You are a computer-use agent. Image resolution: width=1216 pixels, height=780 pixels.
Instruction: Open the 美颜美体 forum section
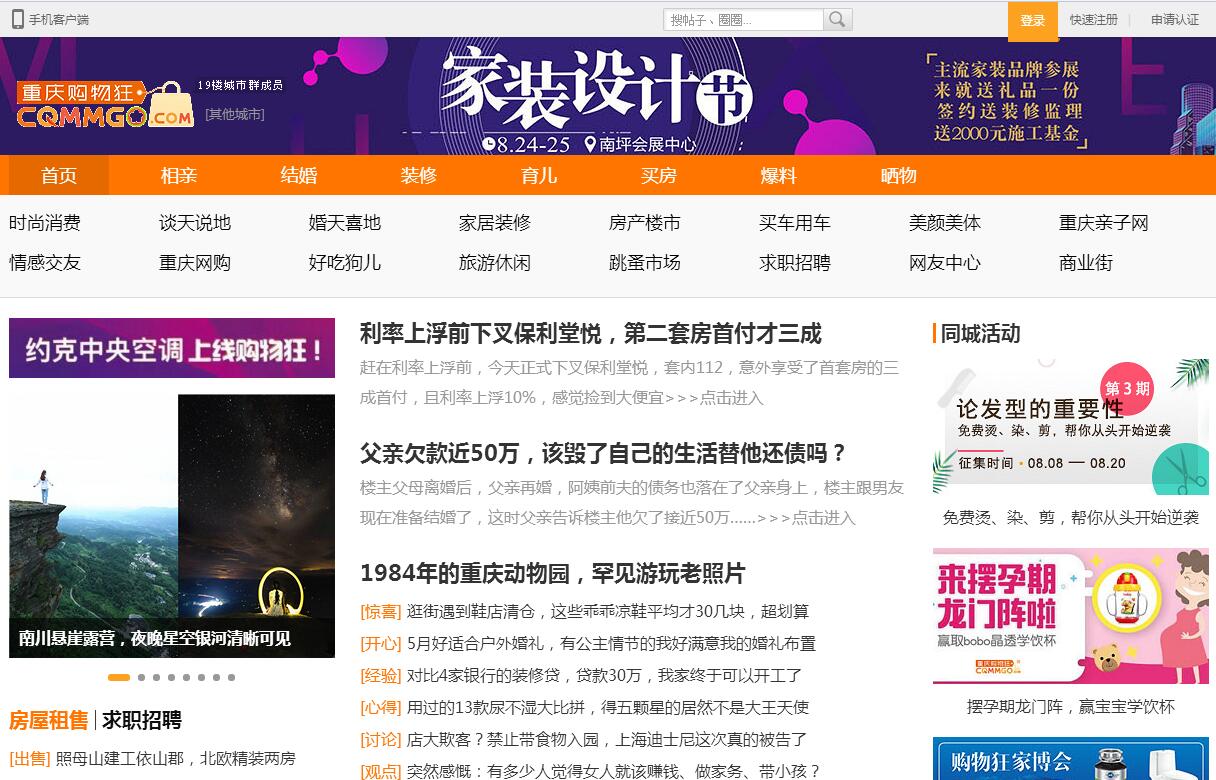click(945, 223)
